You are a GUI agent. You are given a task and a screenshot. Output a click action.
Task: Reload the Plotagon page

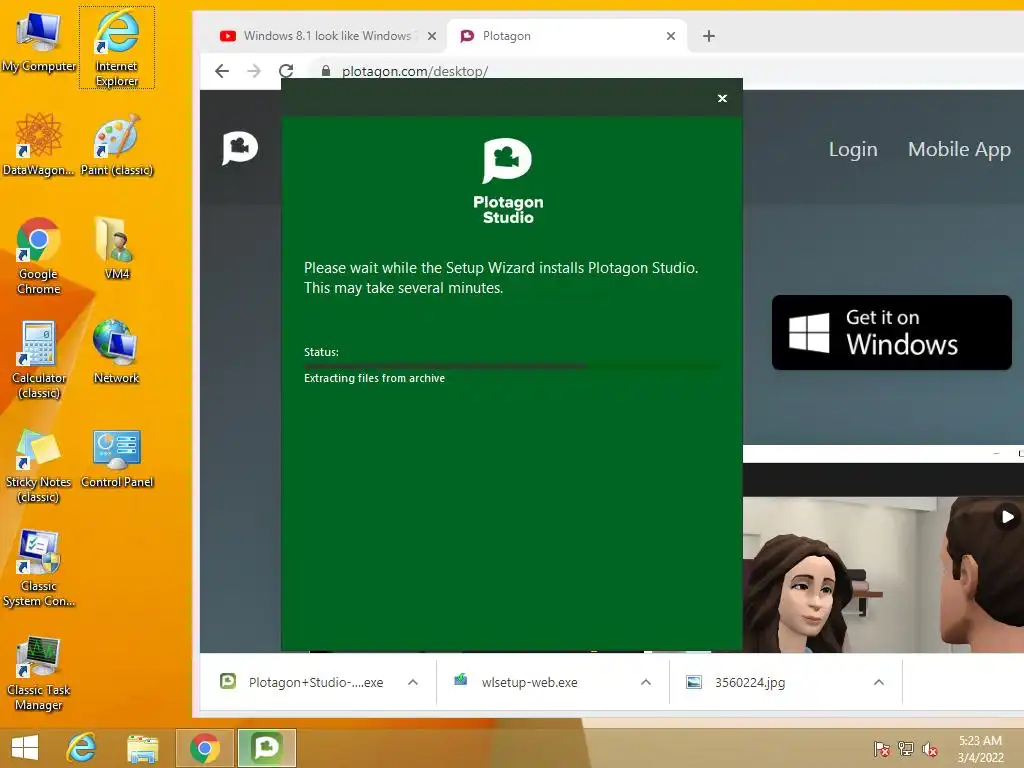286,71
